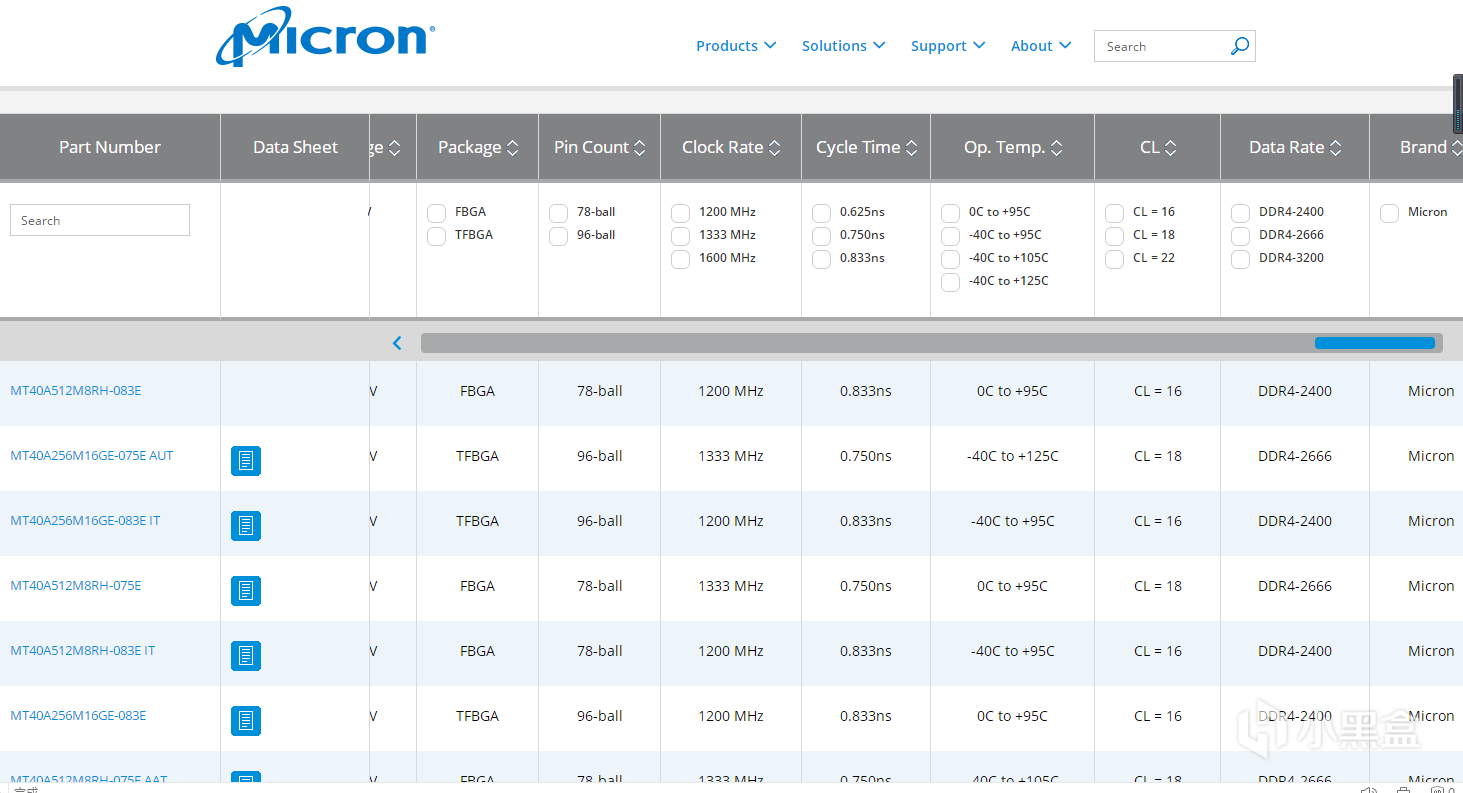Screen dimensions: 1463x793
Task: Open part MT40A256M16GE-083E IT link
Action: coord(85,521)
